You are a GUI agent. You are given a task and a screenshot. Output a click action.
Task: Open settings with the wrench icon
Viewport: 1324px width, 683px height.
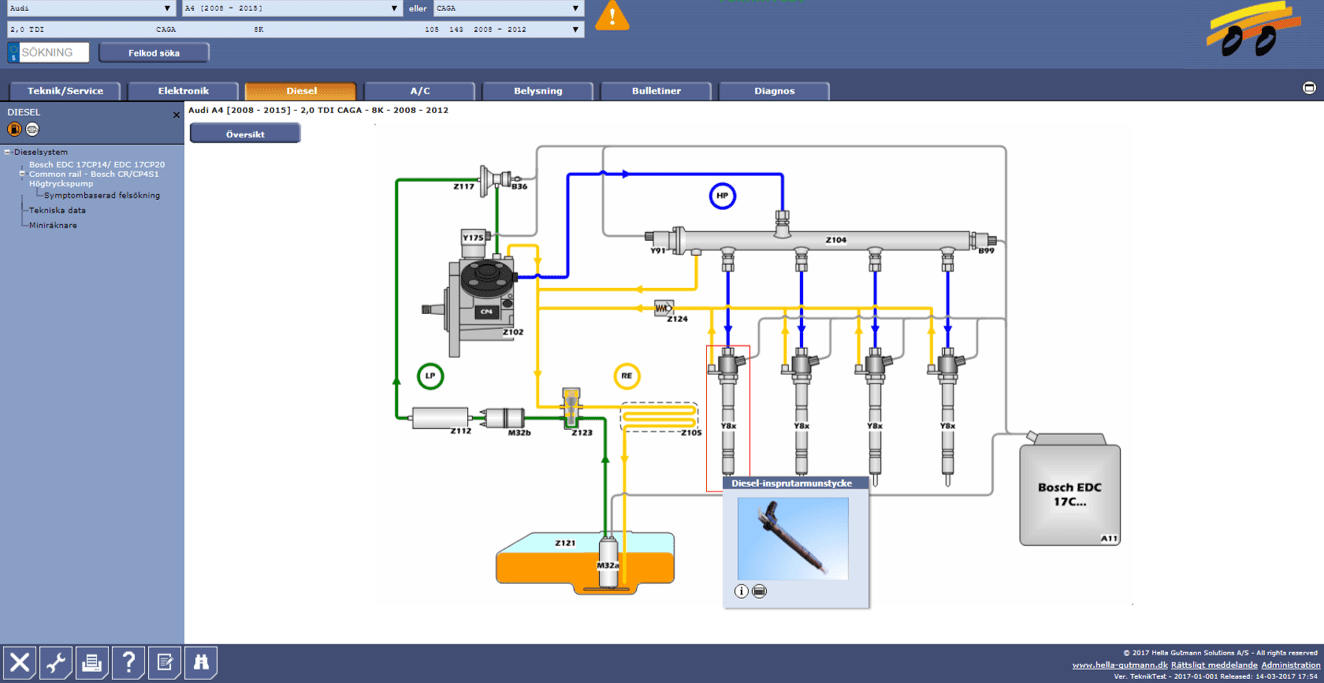tap(56, 662)
